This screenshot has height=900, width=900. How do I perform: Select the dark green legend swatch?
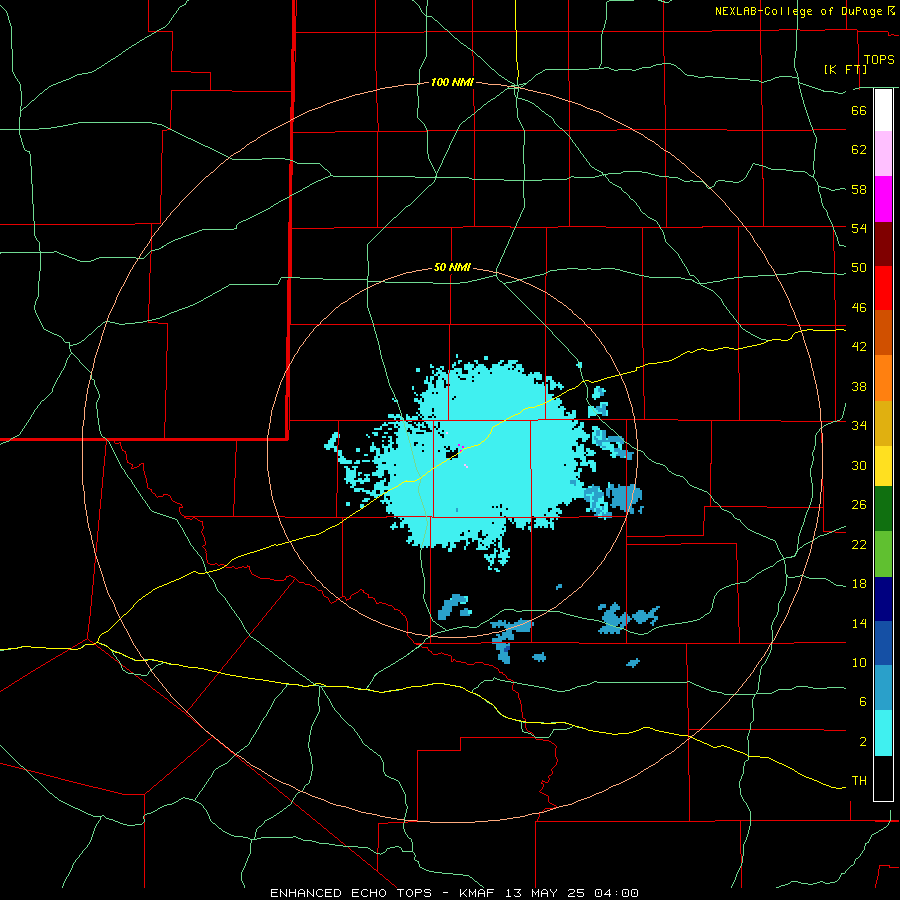883,509
